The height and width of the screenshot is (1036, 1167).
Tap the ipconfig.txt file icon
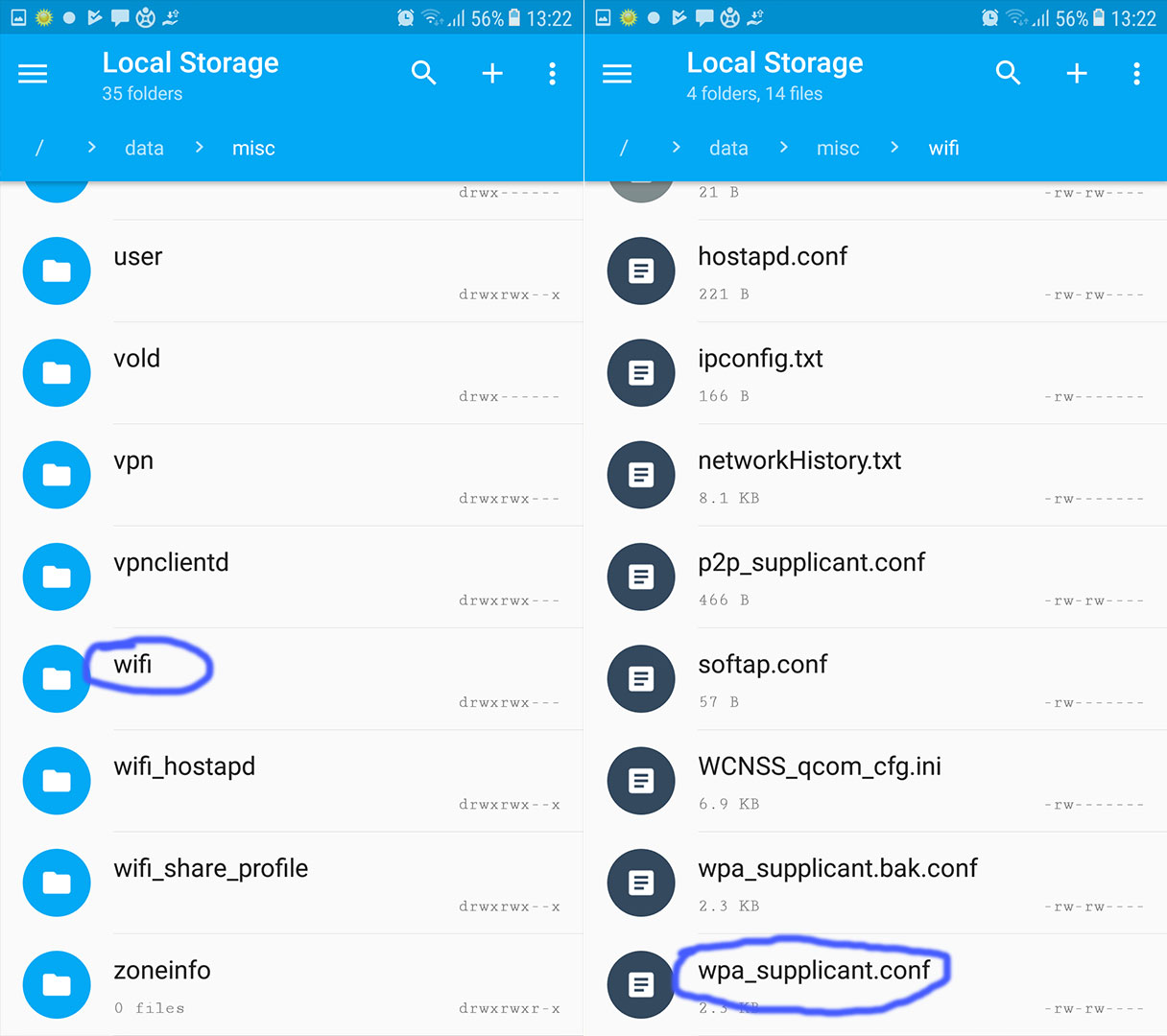point(641,372)
